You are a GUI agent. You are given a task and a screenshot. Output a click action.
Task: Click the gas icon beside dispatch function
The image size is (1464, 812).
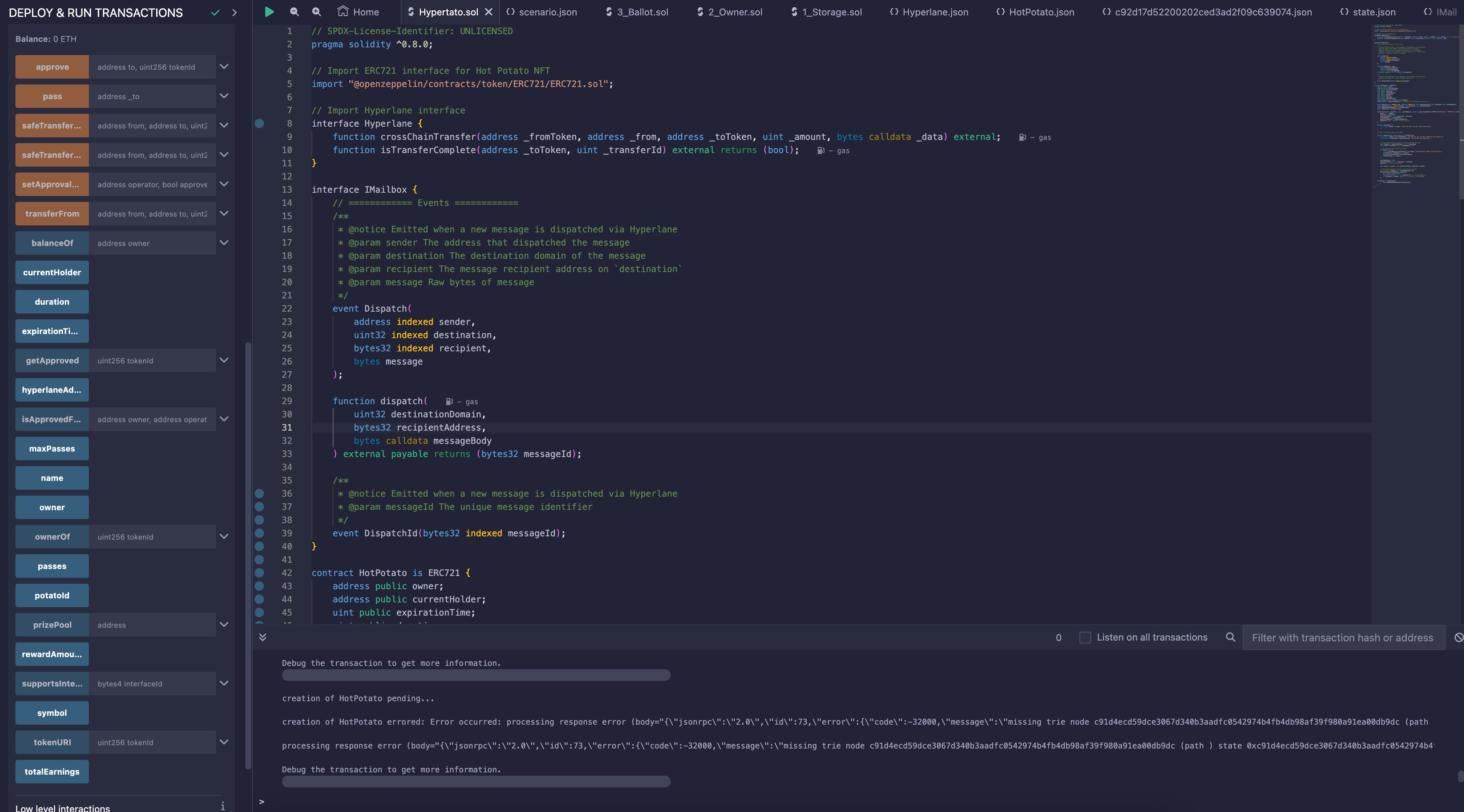click(449, 402)
